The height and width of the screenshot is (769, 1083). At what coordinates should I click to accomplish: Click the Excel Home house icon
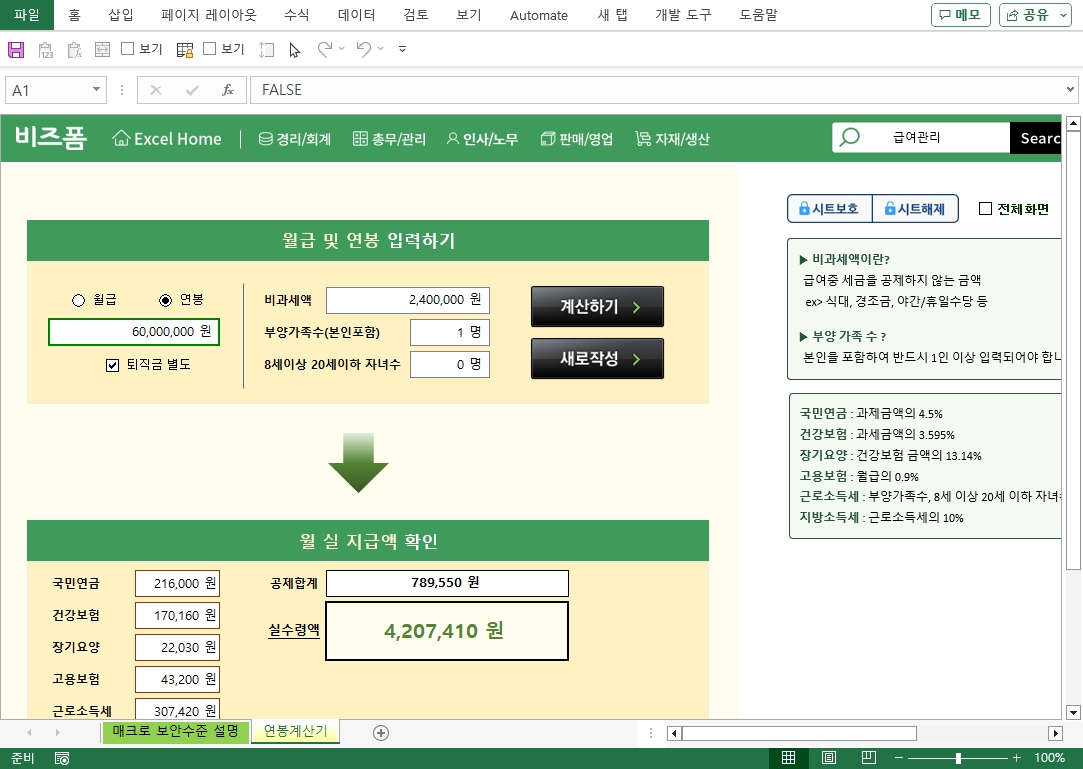tap(121, 139)
